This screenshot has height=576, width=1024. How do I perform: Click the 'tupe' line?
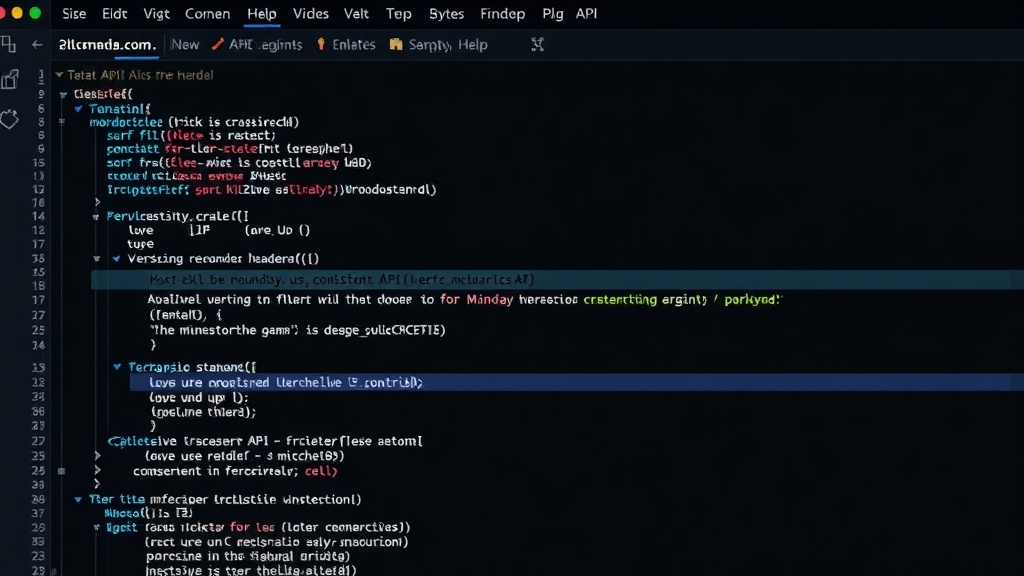[x=140, y=244]
